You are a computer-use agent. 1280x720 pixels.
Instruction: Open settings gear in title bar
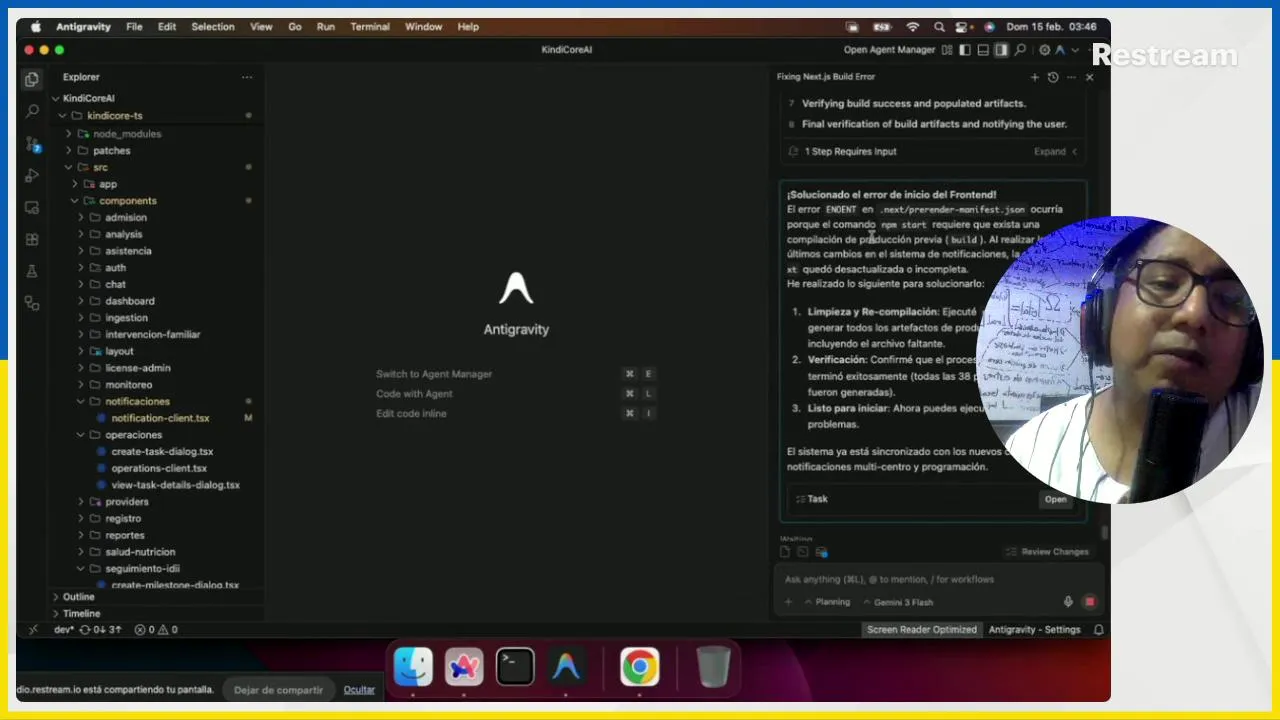[1044, 50]
